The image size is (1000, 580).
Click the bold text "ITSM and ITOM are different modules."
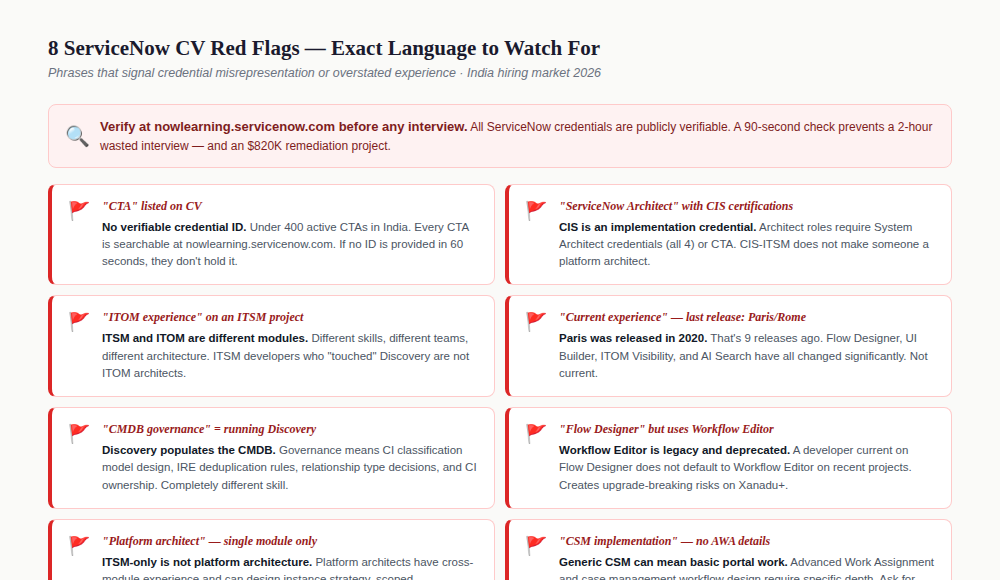point(205,338)
